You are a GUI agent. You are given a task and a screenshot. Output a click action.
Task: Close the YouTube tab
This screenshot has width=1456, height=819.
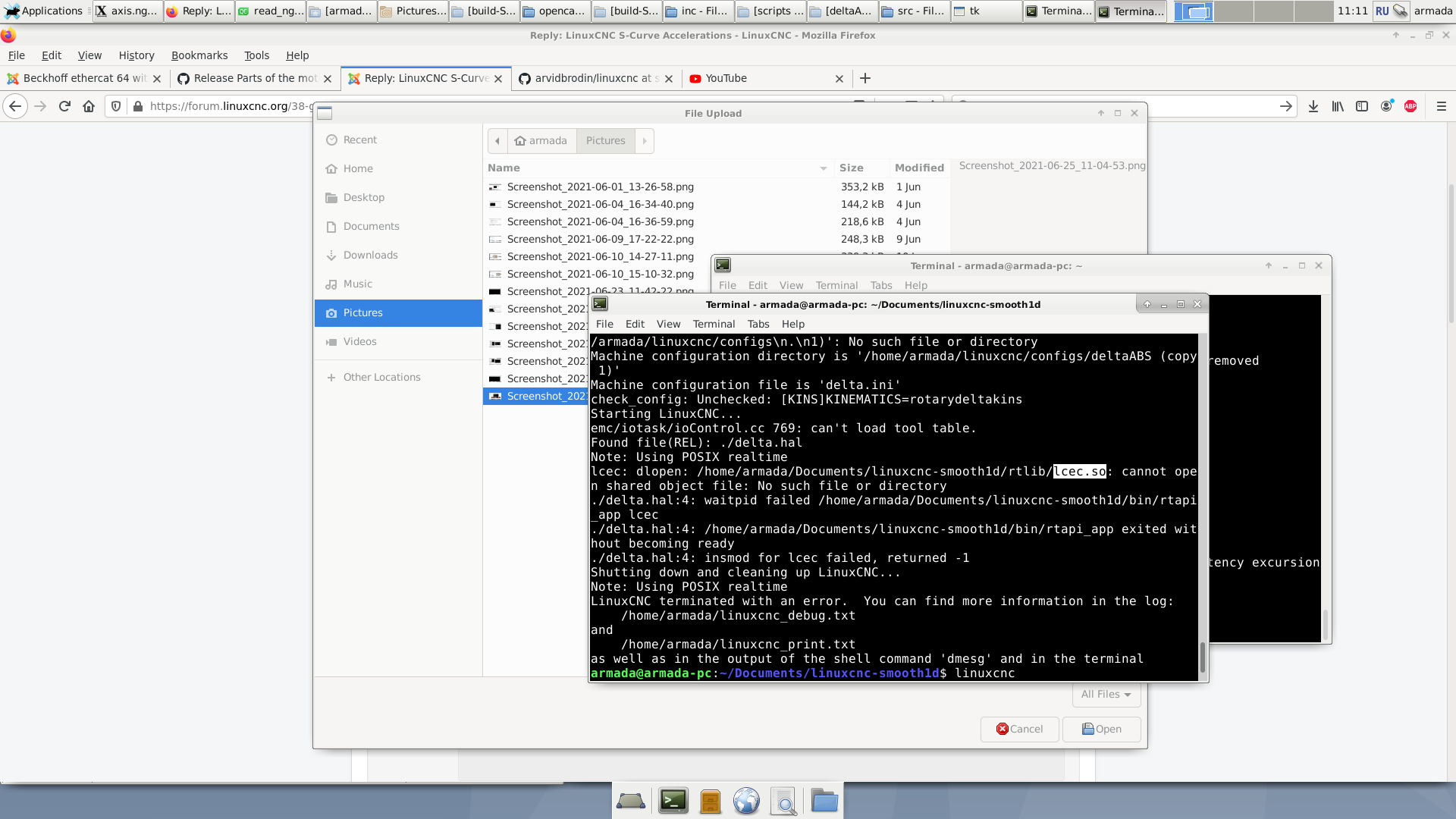tap(839, 79)
